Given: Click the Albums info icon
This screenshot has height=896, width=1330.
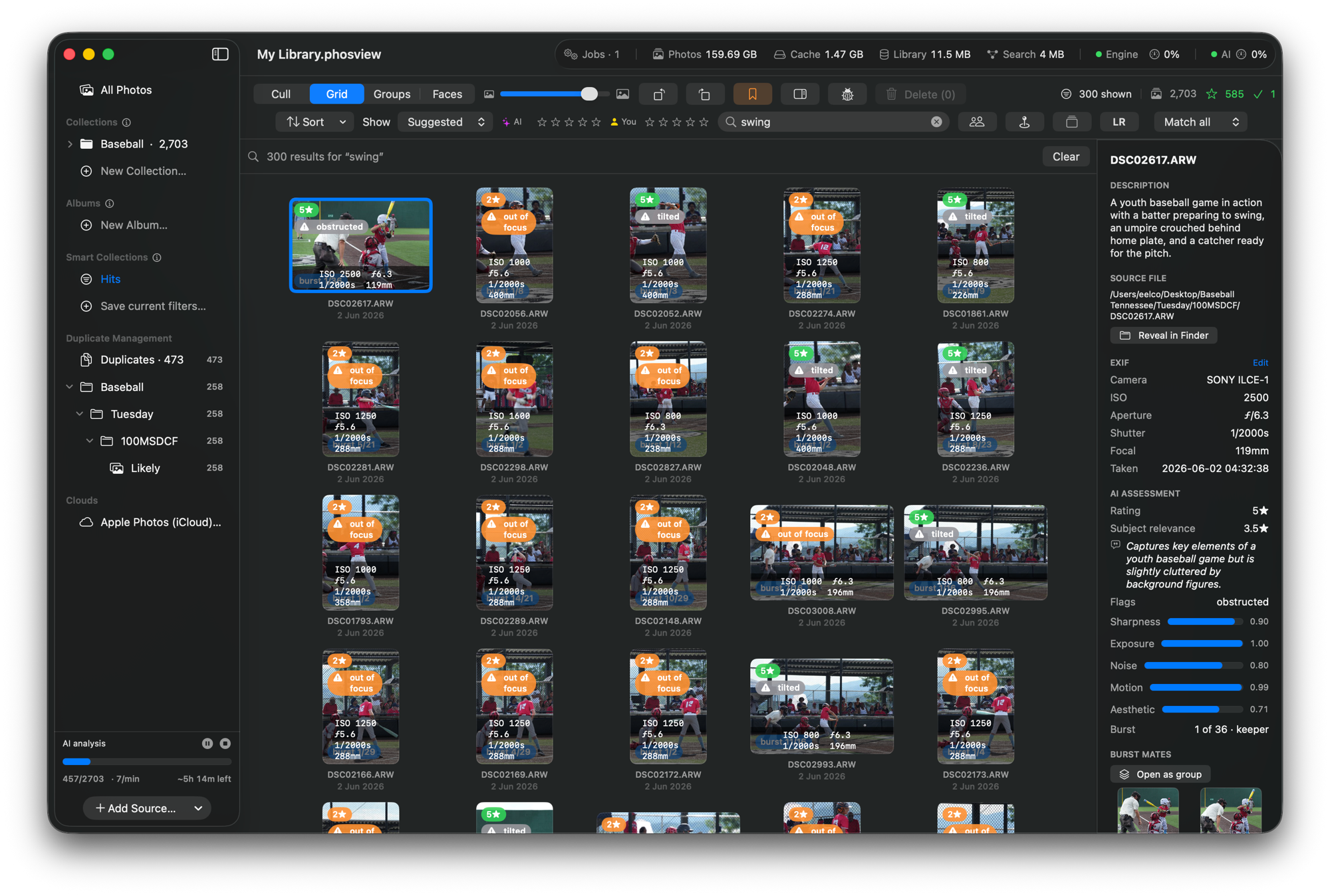Looking at the screenshot, I should [110, 203].
